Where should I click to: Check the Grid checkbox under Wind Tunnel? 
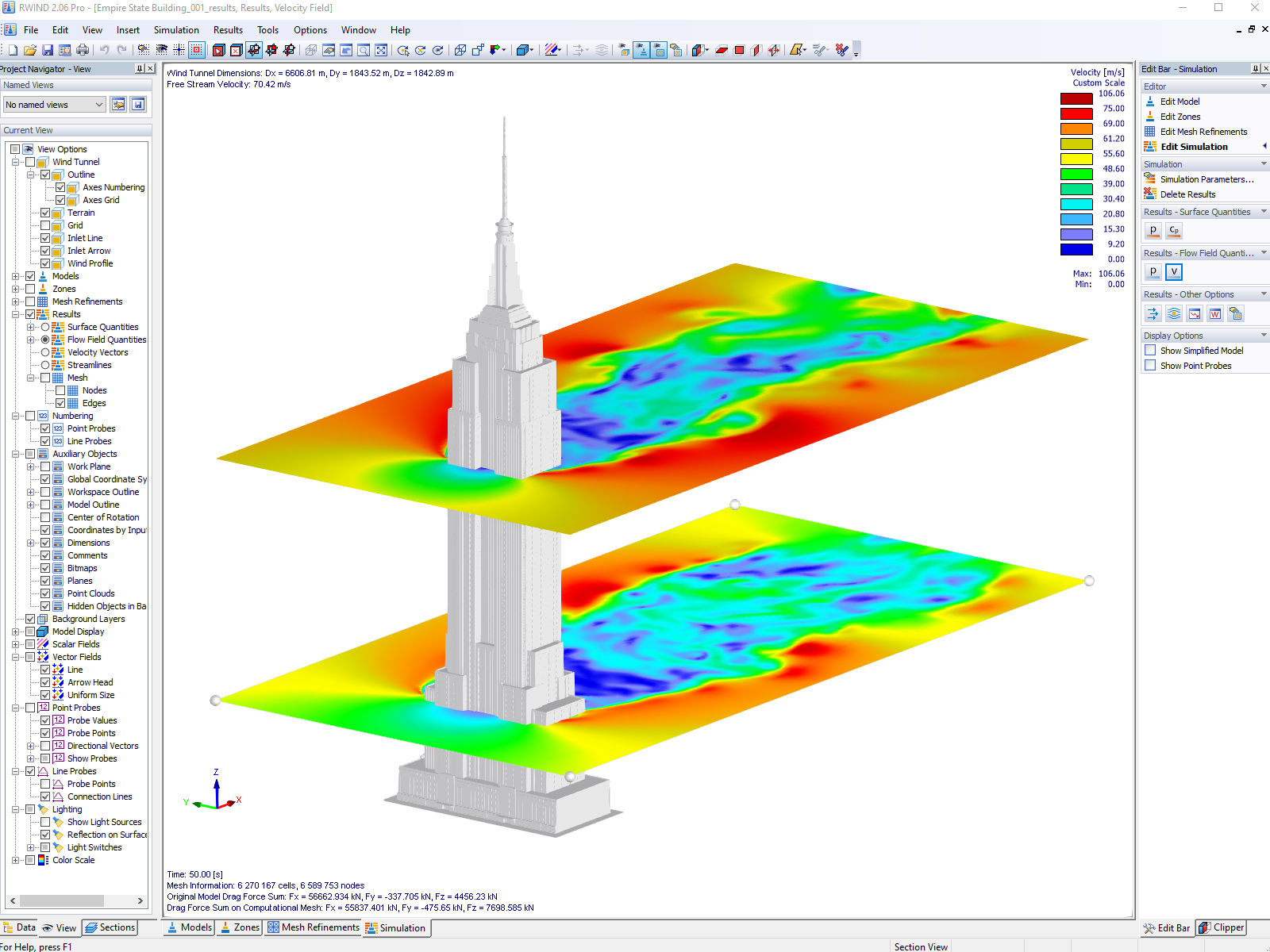[45, 225]
